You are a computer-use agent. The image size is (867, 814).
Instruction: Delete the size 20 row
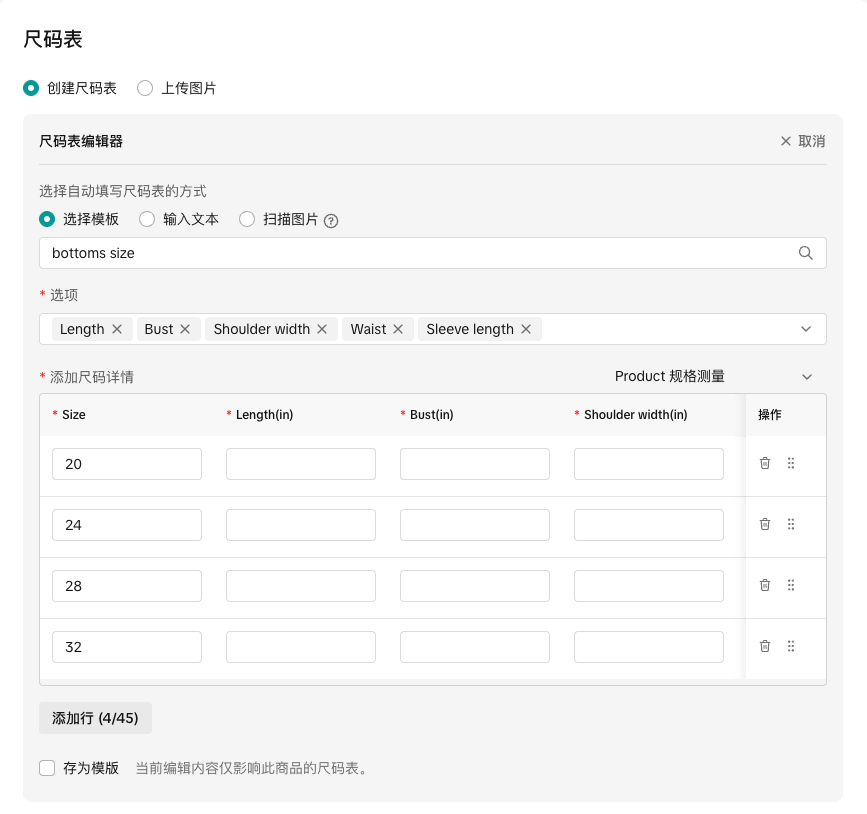pos(765,463)
